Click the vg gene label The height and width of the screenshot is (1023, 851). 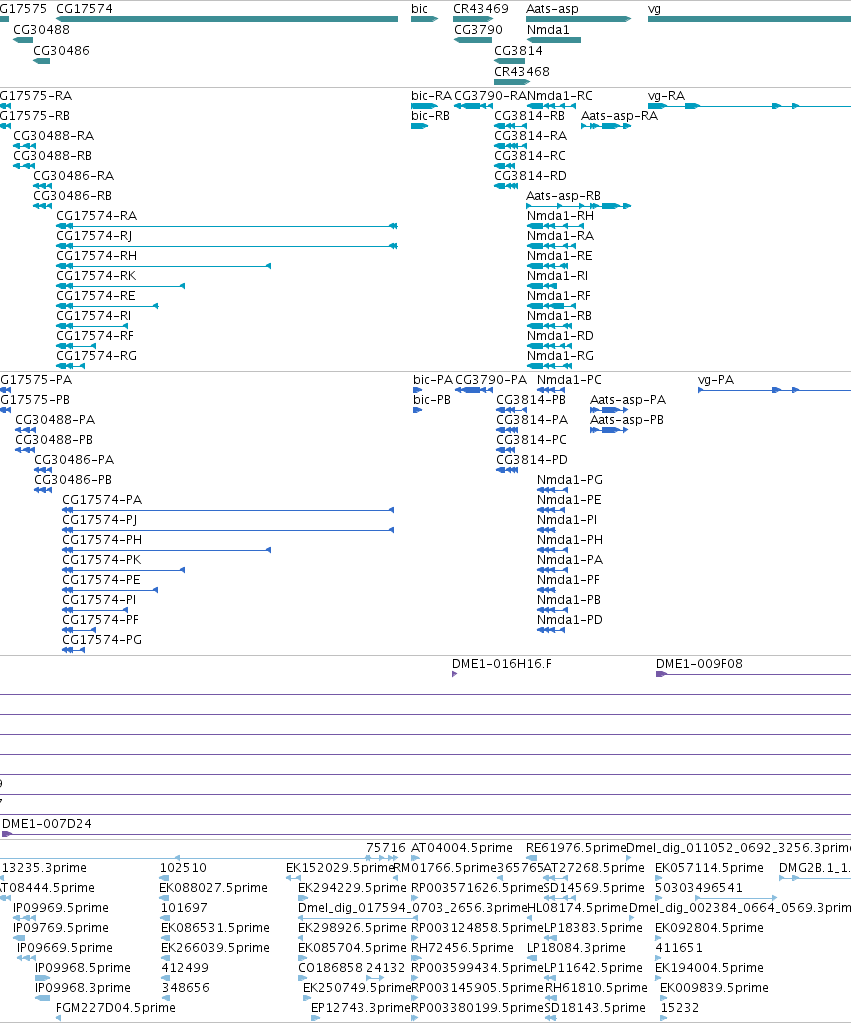click(x=654, y=9)
